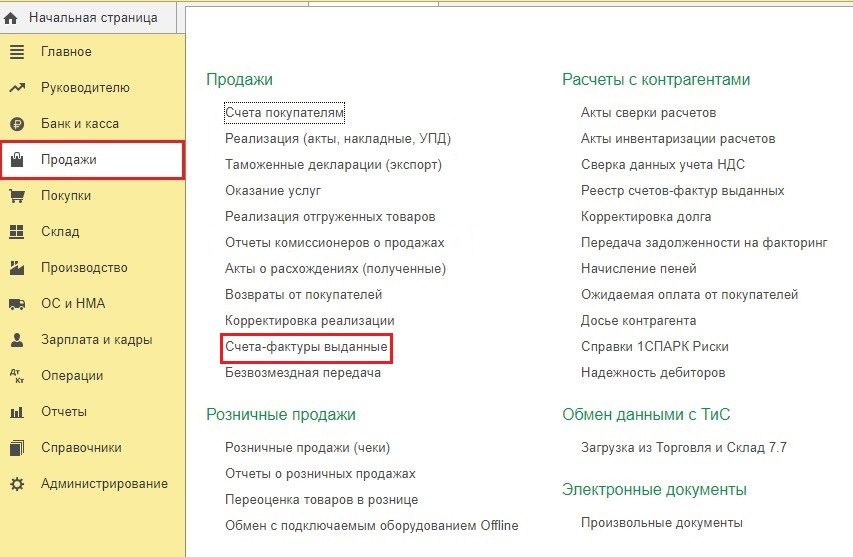
Task: Open Акты о расхождениях (полученные)
Action: (335, 269)
